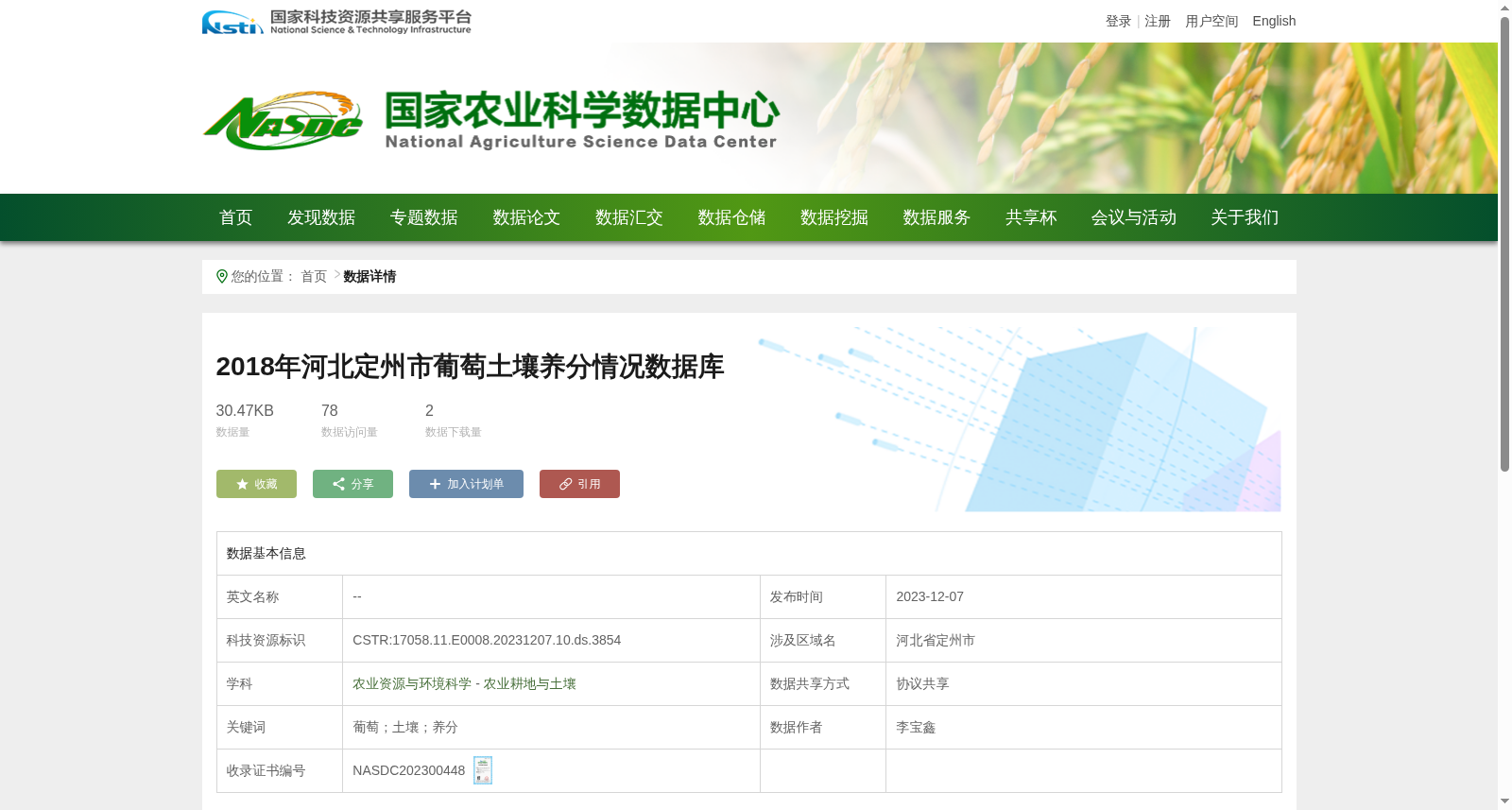
Task: Click the 农业资源与环境科学 - 农业耕地与土壤 subject link
Action: [x=464, y=683]
